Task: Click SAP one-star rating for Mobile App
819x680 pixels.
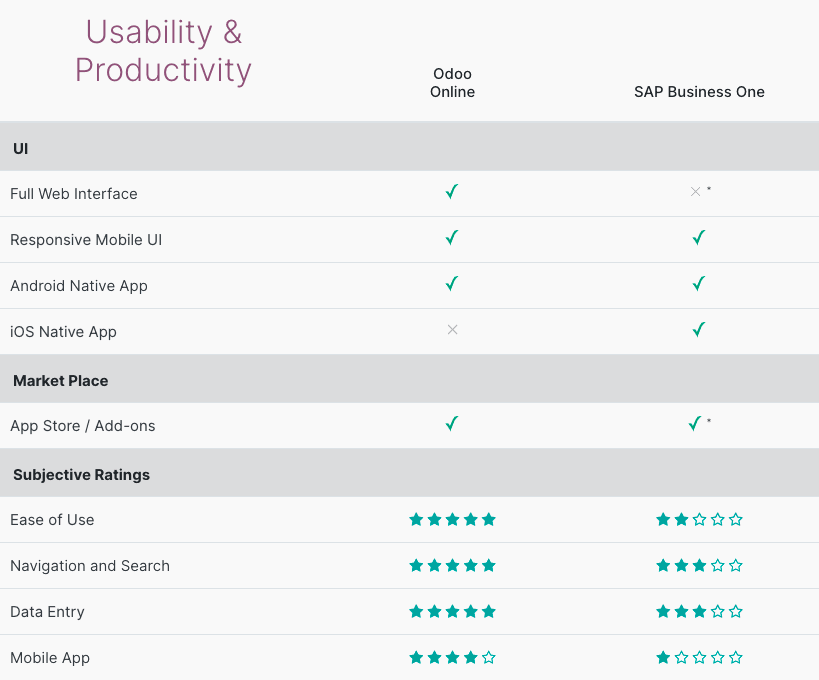Action: [699, 658]
